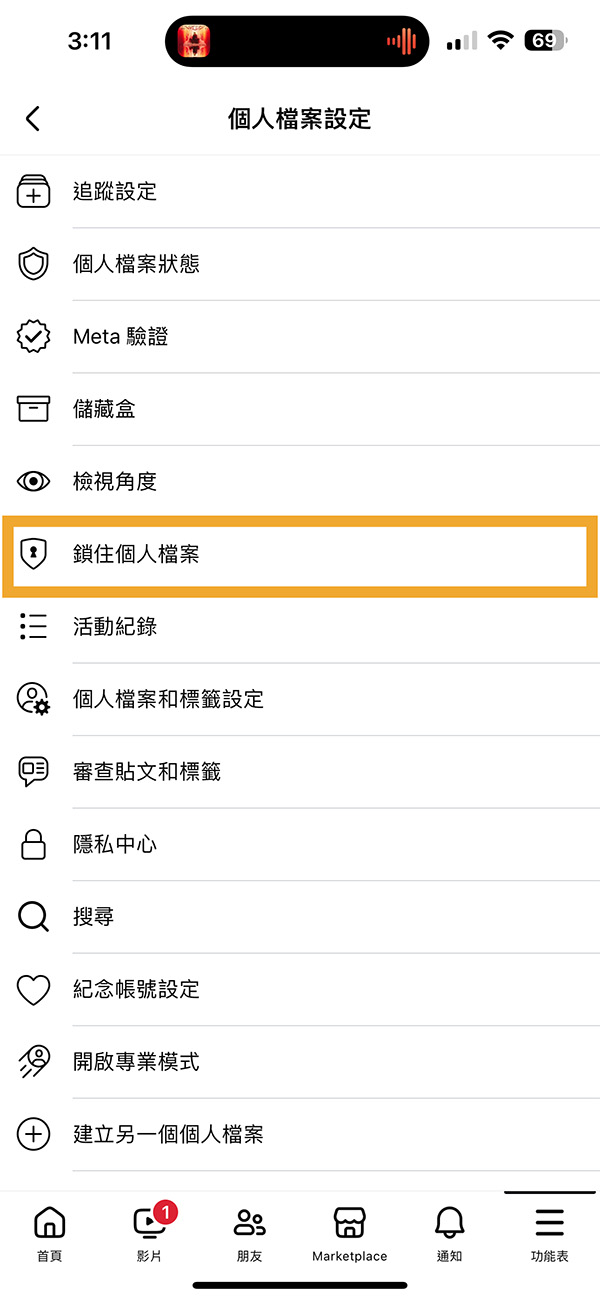Image resolution: width=600 pixels, height=1300 pixels.
Task: Tap the 個人檔案狀態 shield icon
Action: pyautogui.click(x=33, y=264)
